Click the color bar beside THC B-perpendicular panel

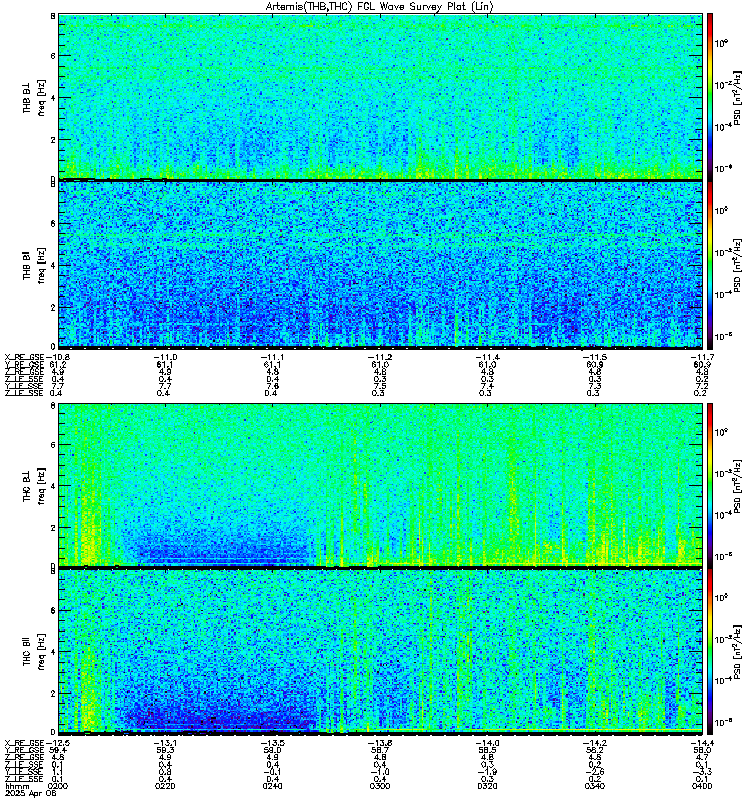pos(709,485)
